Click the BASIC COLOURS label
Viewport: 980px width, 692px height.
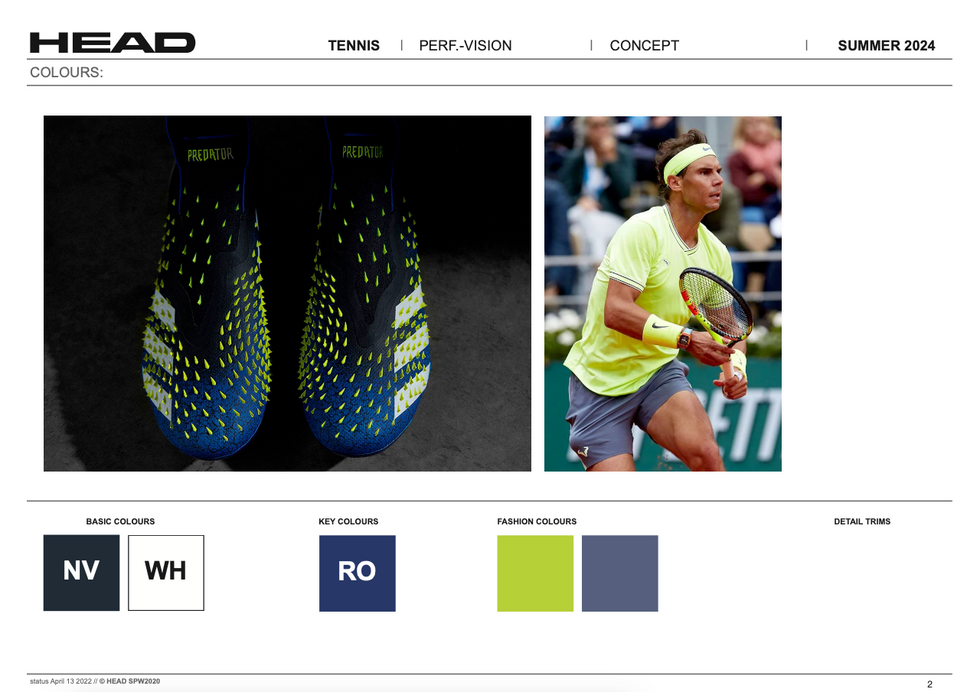pyautogui.click(x=121, y=521)
